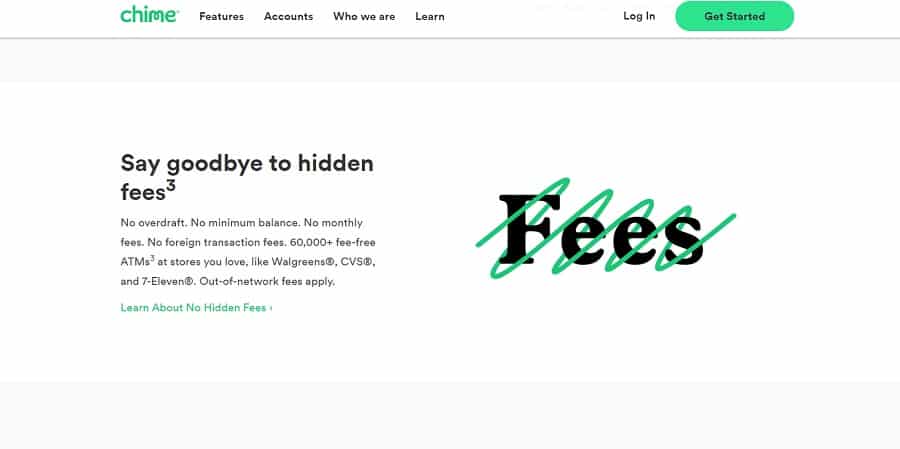Screen dimensions: 900x449
Task: Click the CVS® name in the paragraph
Action: tap(354, 262)
